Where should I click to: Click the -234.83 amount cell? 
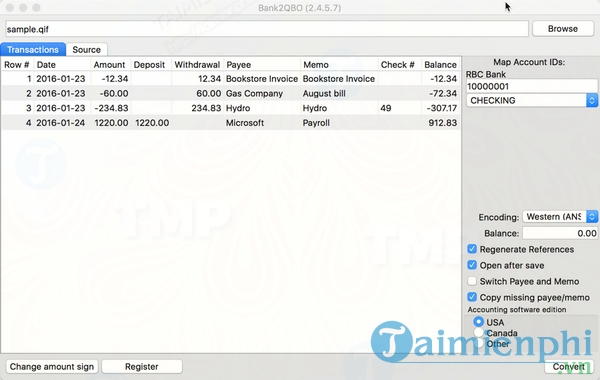pos(111,108)
